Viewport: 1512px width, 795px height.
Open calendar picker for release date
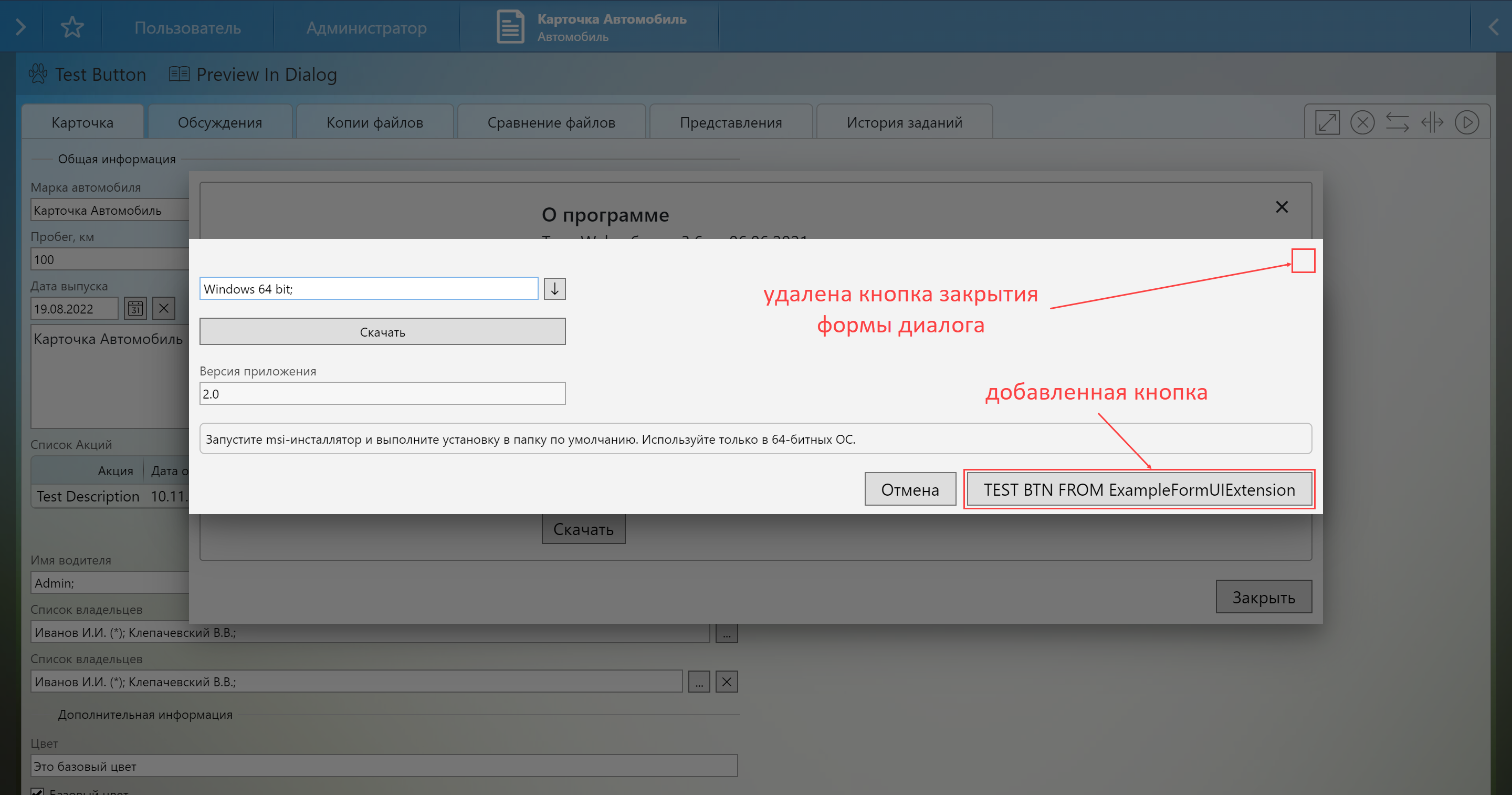(x=135, y=308)
